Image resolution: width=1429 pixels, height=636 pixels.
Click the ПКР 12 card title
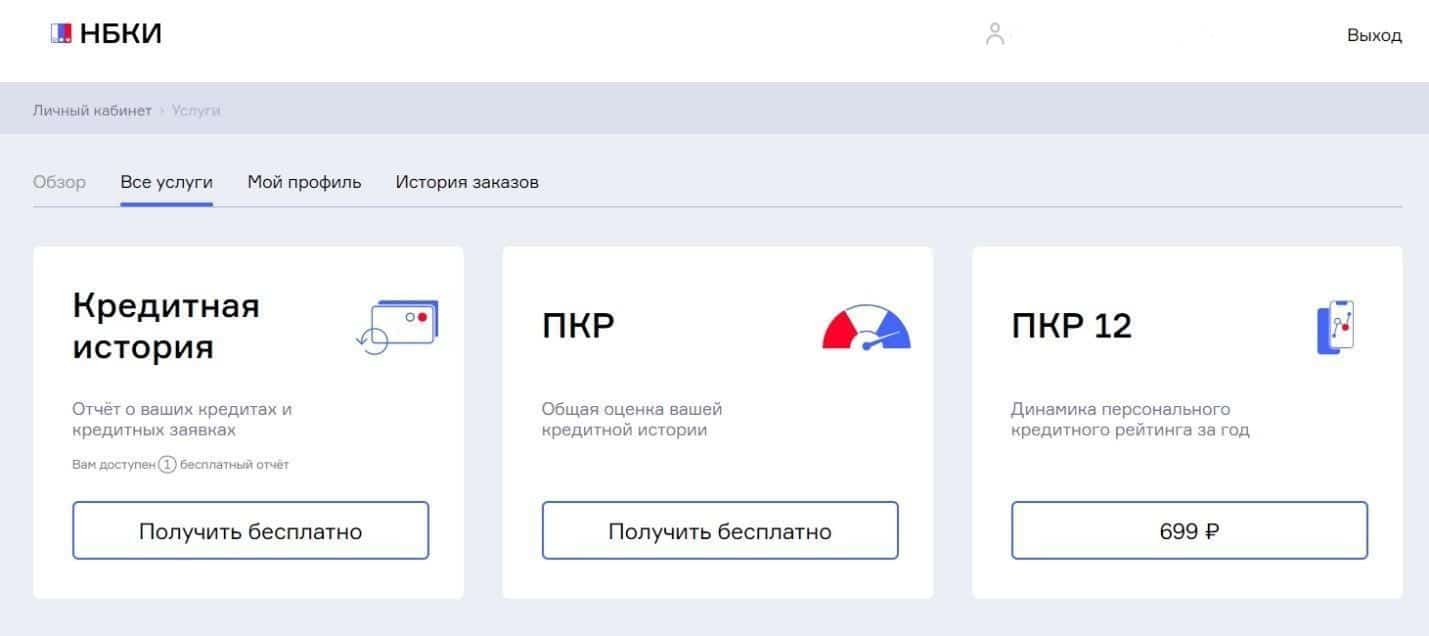pyautogui.click(x=1071, y=326)
